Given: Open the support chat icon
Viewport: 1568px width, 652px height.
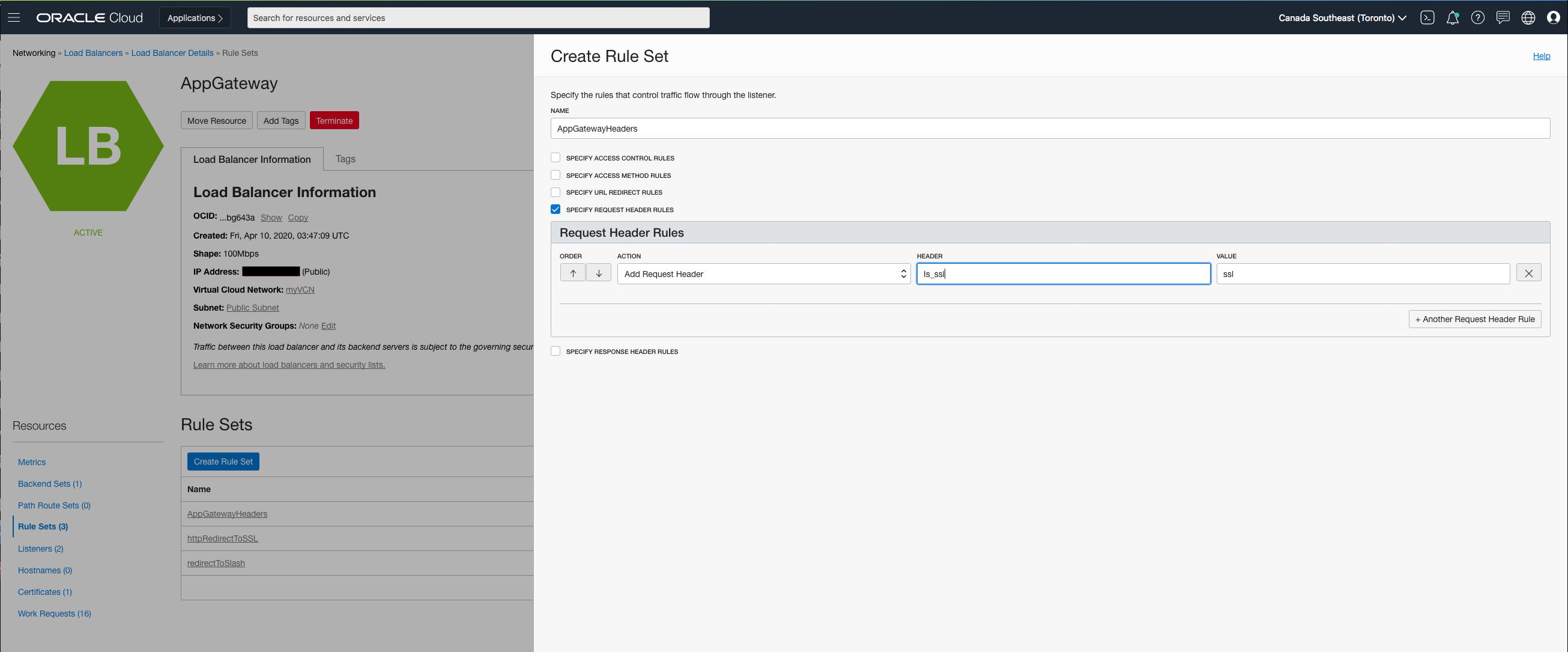Looking at the screenshot, I should [1503, 17].
